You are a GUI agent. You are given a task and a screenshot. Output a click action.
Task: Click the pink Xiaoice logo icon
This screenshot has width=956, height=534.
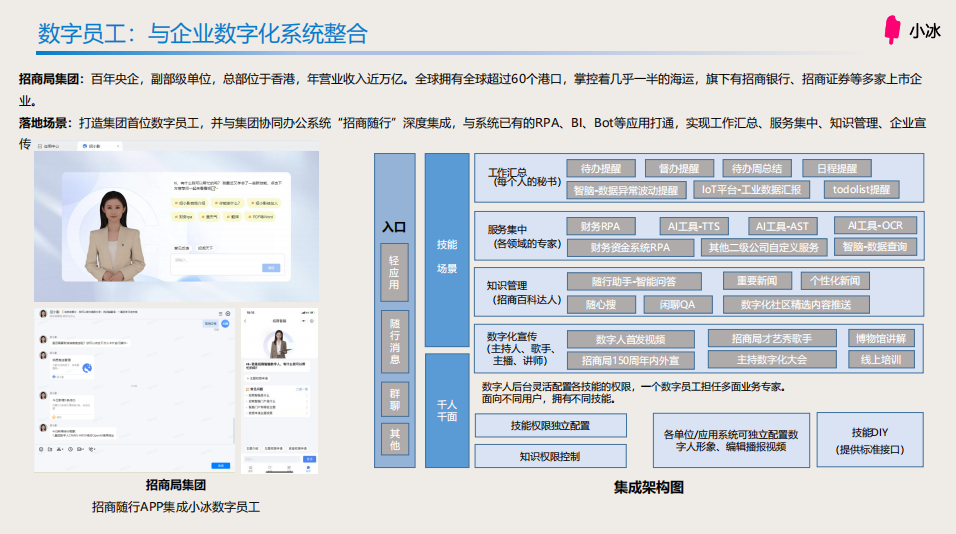pos(892,29)
